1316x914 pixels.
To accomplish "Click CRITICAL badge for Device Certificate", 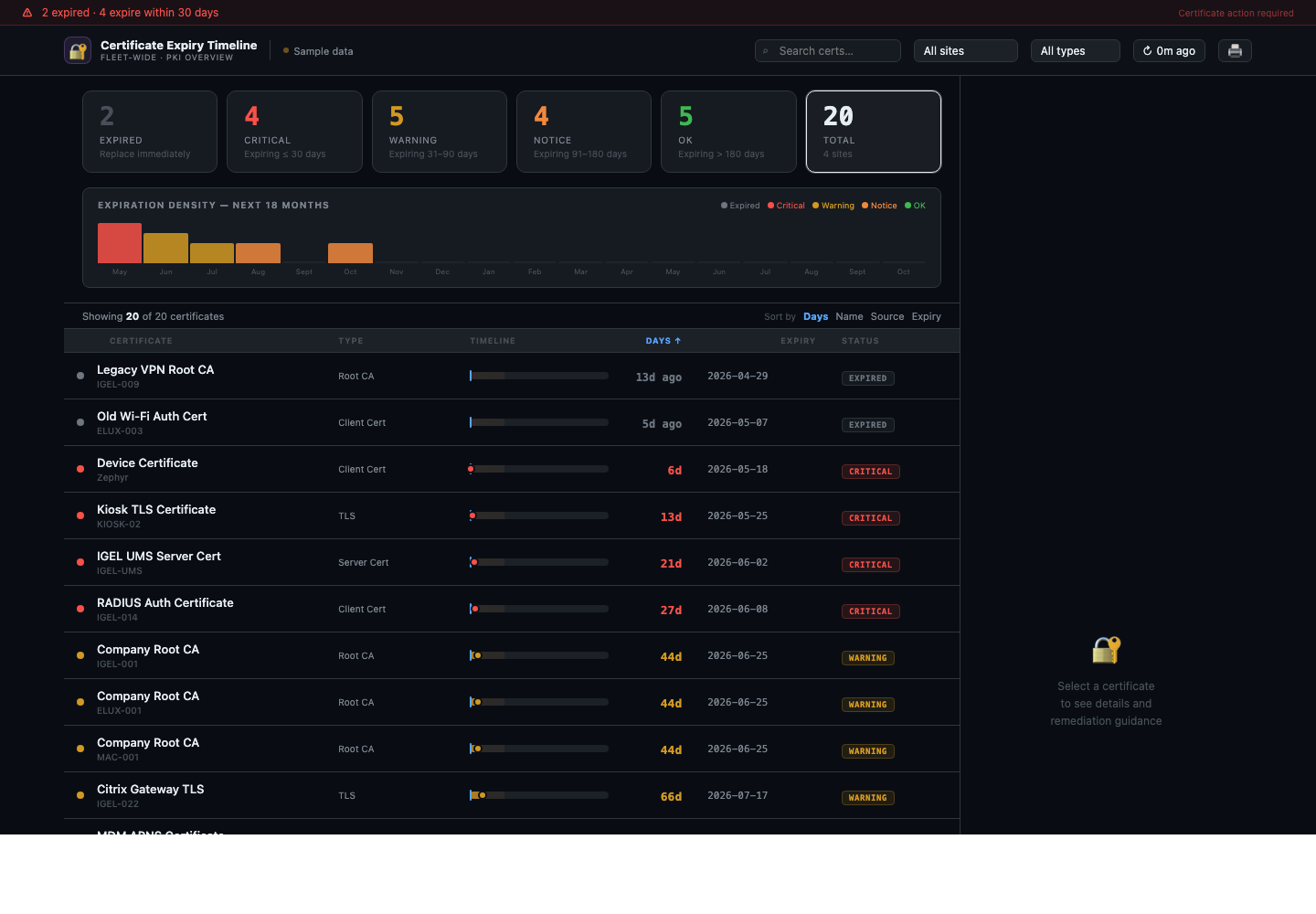I will click(871, 472).
